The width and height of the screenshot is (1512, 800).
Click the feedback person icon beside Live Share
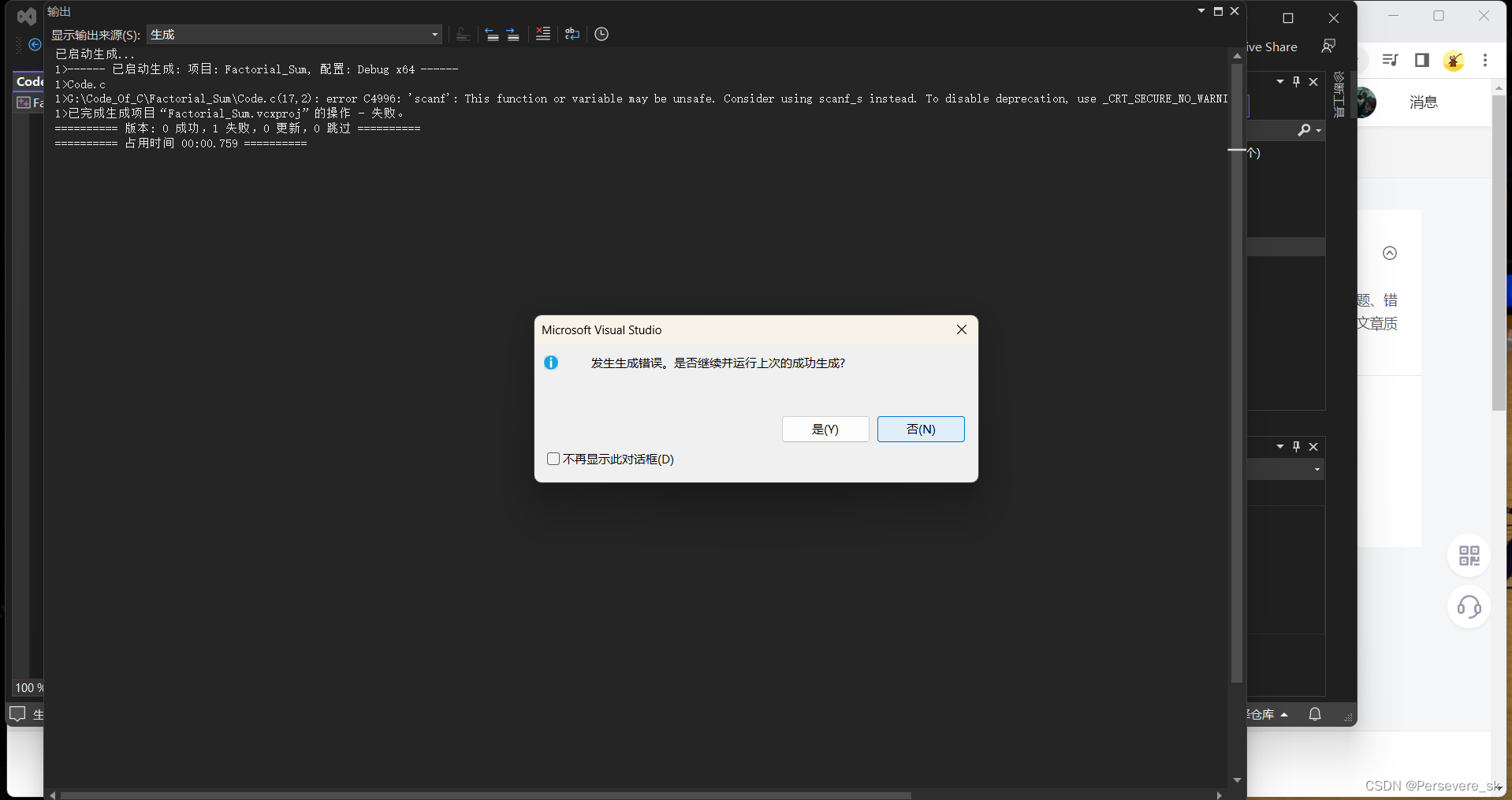pyautogui.click(x=1328, y=47)
